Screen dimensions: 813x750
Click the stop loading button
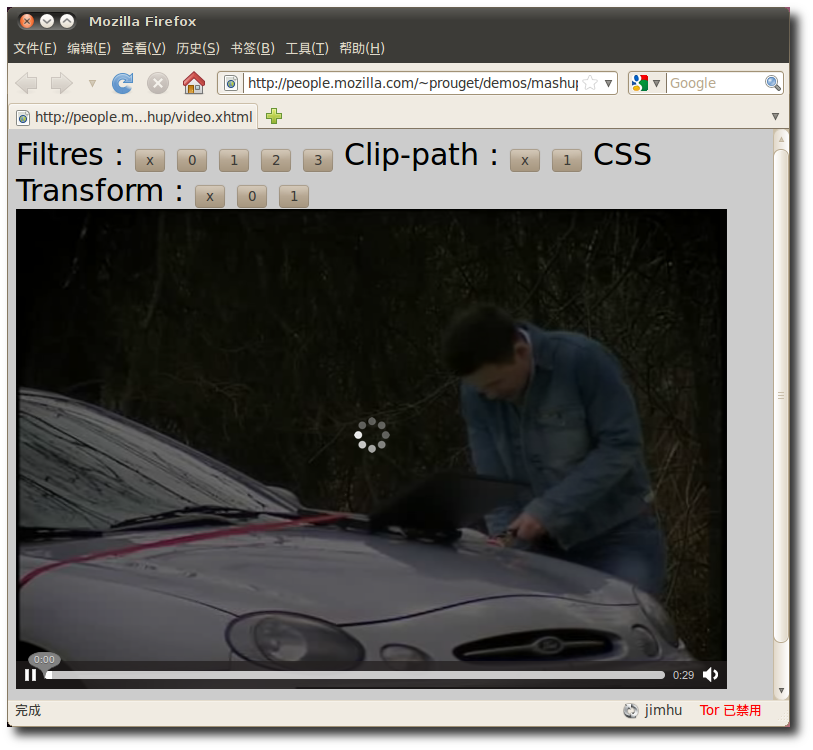pos(158,83)
